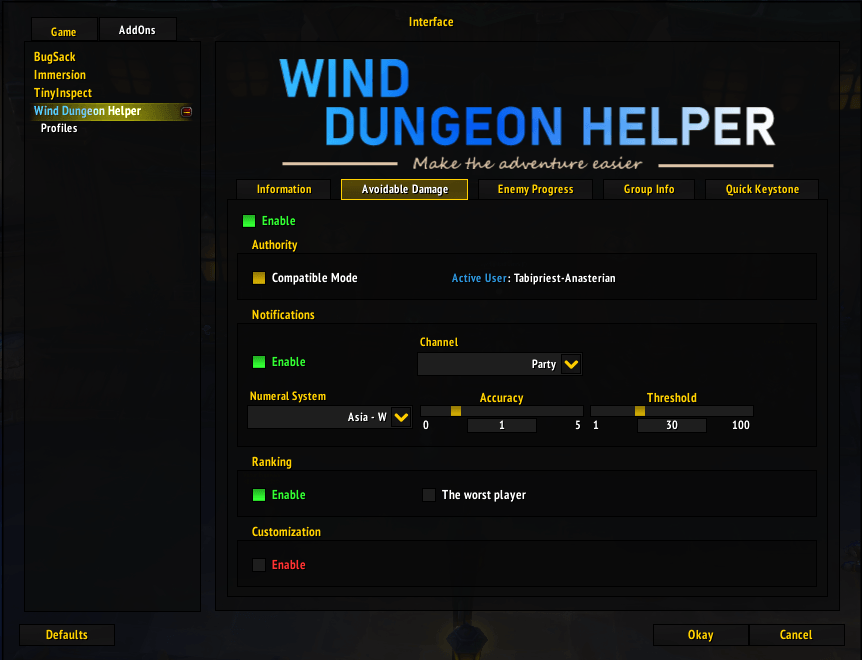Click the Okay button

tap(700, 635)
